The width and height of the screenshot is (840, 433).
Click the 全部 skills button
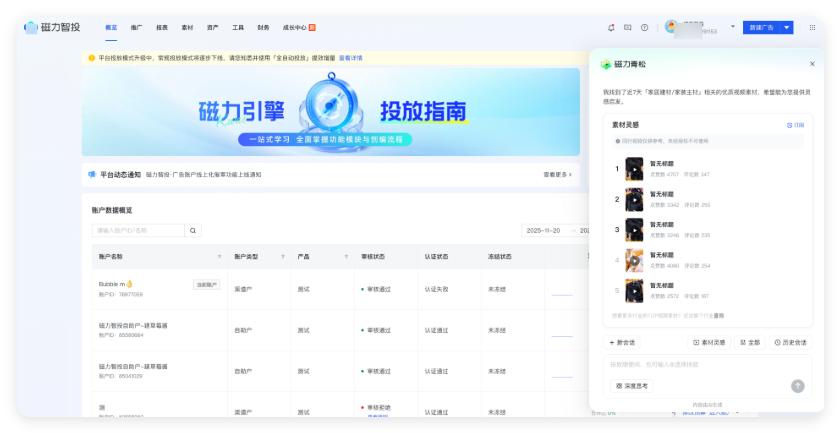pos(749,342)
